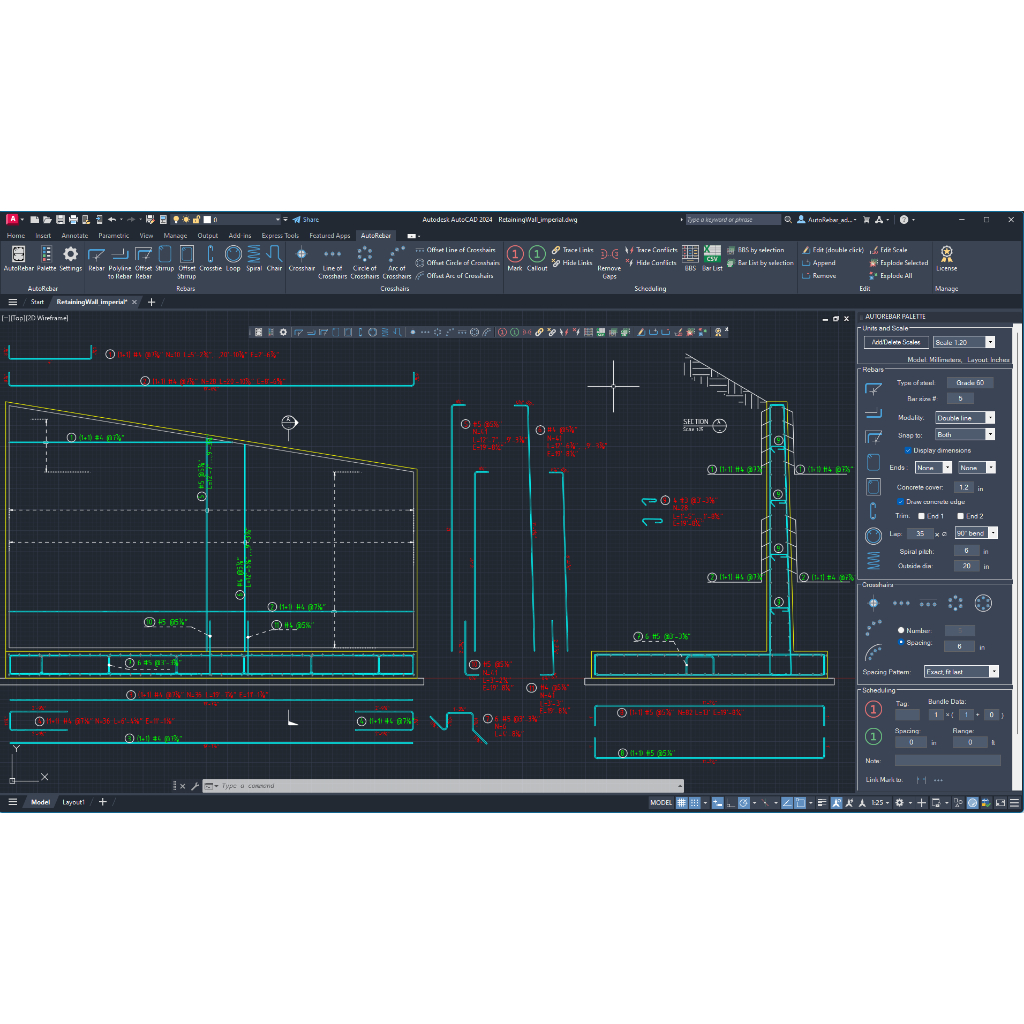Open the Express Tools ribbon tab
Image resolution: width=1024 pixels, height=1024 pixels.
[x=280, y=236]
